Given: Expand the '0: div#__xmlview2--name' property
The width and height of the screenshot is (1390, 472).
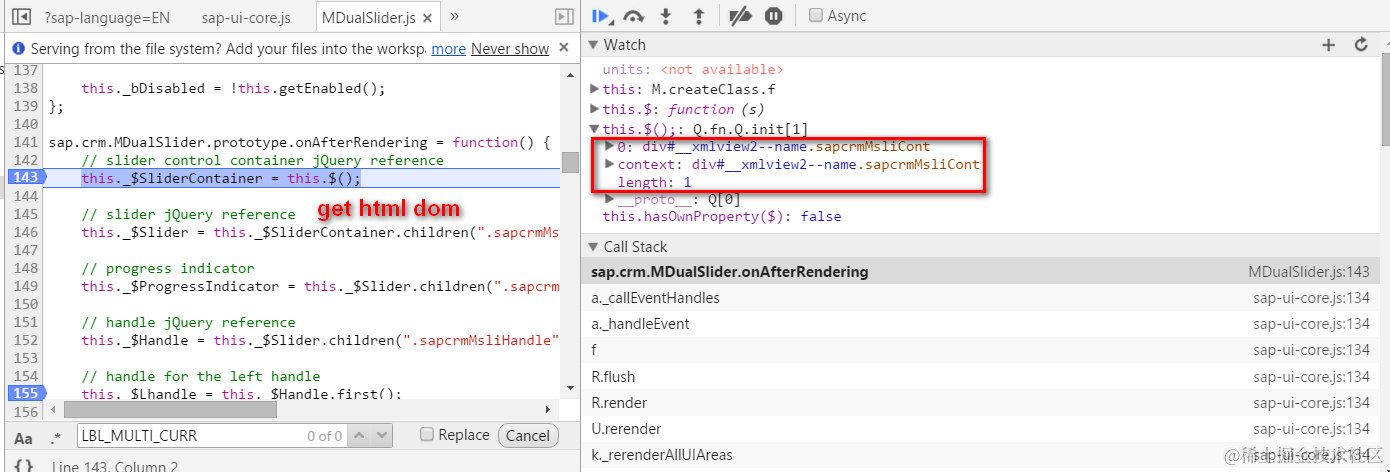Looking at the screenshot, I should pyautogui.click(x=610, y=146).
